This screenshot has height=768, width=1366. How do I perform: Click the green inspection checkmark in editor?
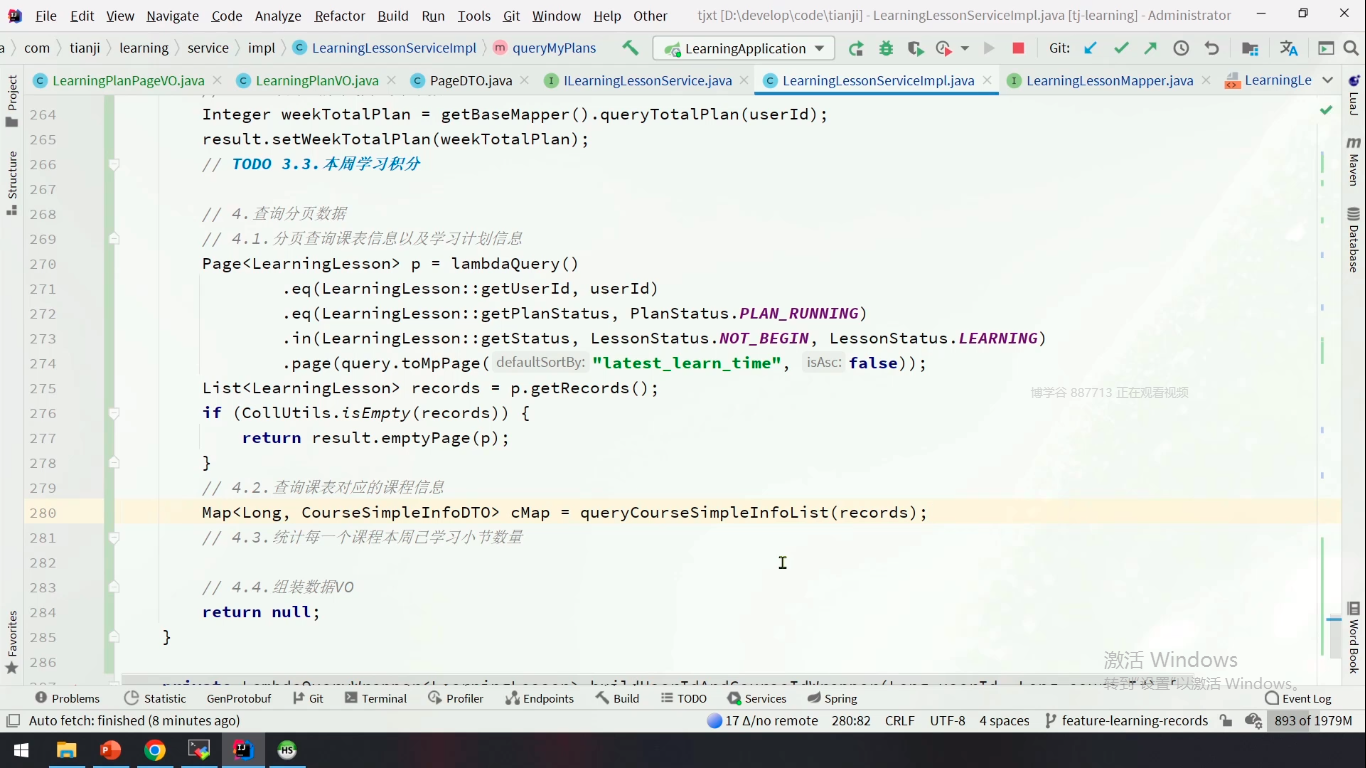pyautogui.click(x=1326, y=110)
